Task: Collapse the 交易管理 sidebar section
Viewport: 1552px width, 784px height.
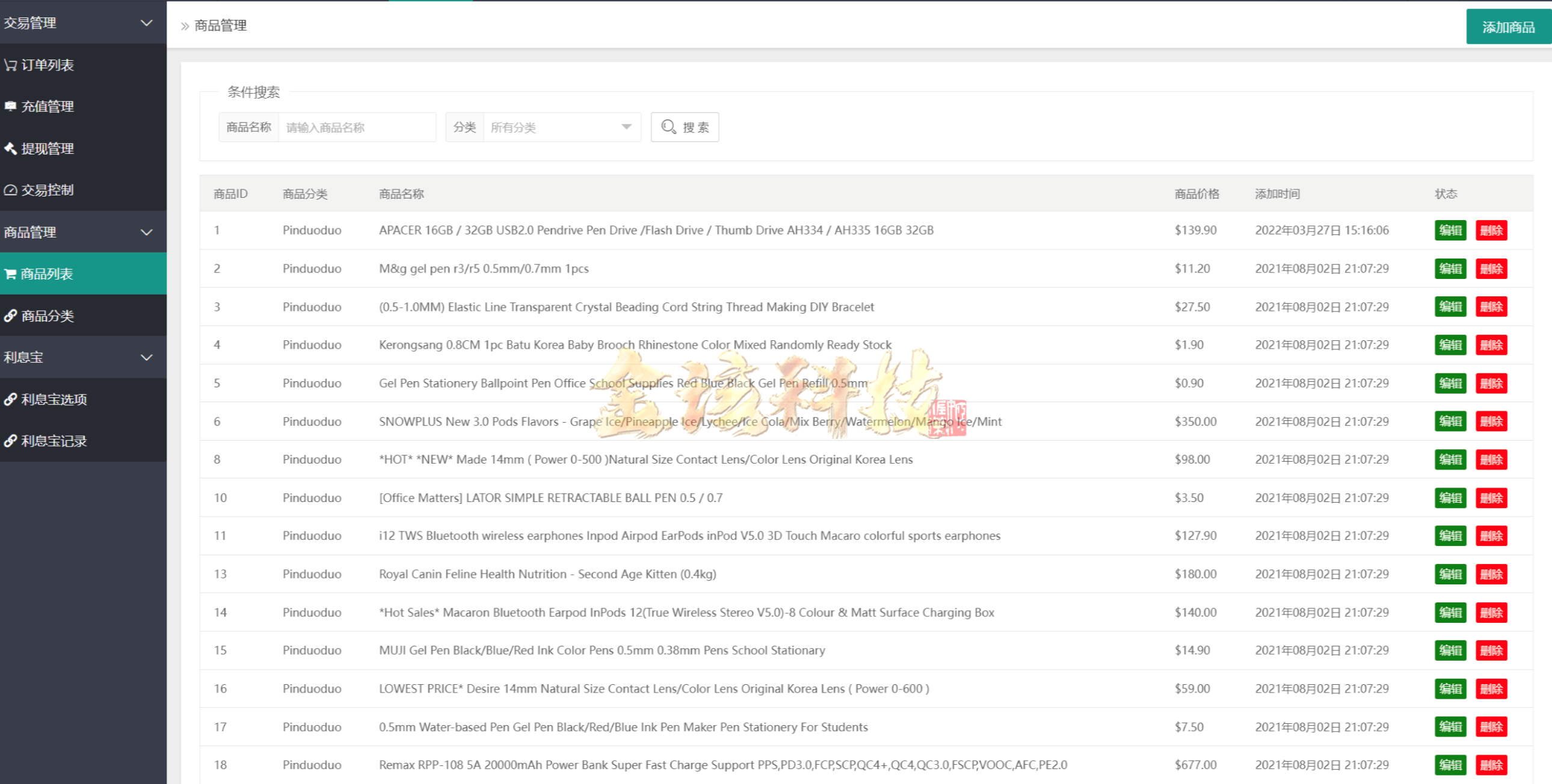Action: coord(146,23)
